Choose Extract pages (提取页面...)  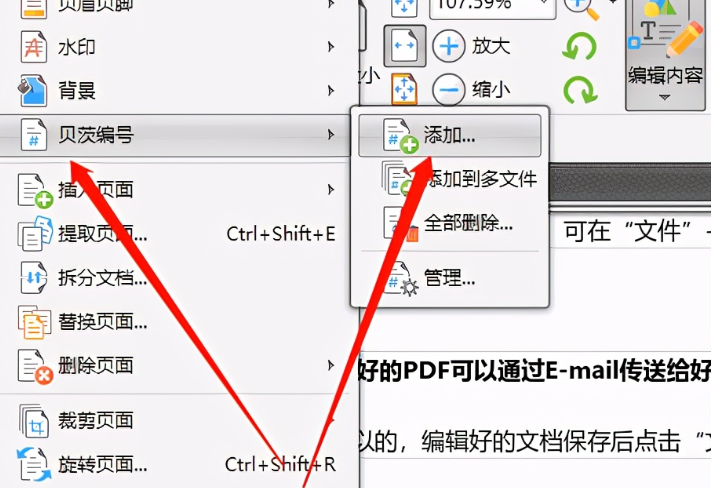[175, 234]
